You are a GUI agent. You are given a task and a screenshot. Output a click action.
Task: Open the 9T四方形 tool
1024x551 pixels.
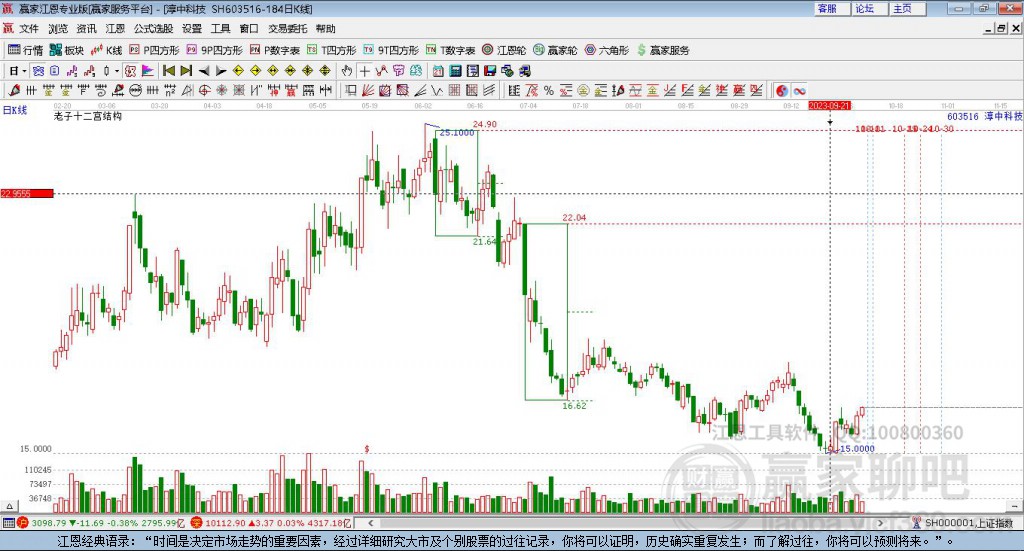(x=391, y=50)
